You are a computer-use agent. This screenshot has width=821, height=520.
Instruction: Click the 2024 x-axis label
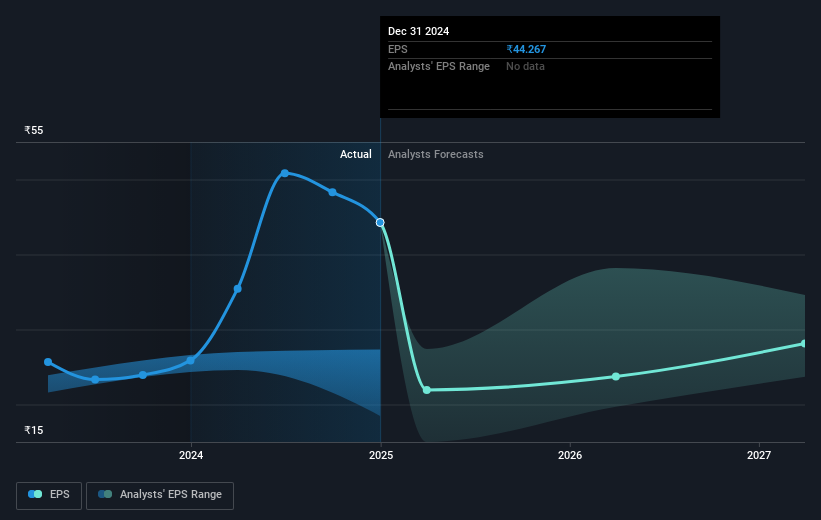coord(191,455)
